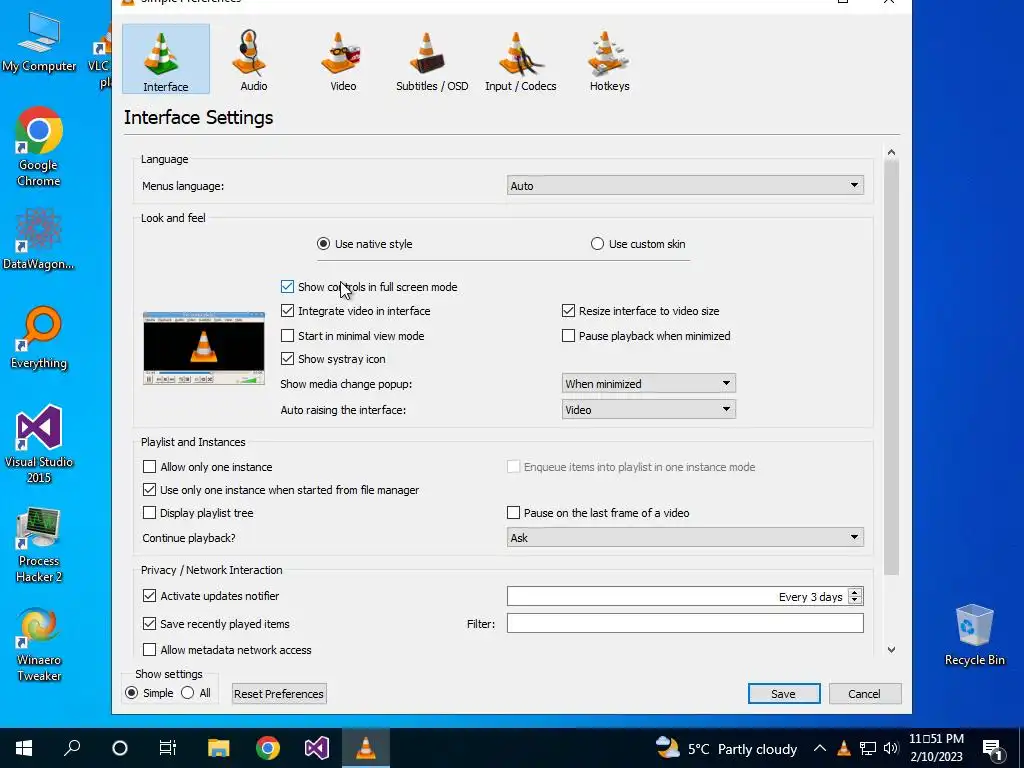Open Cortana circle on taskbar
Screen dimensions: 1024x768
120,748
